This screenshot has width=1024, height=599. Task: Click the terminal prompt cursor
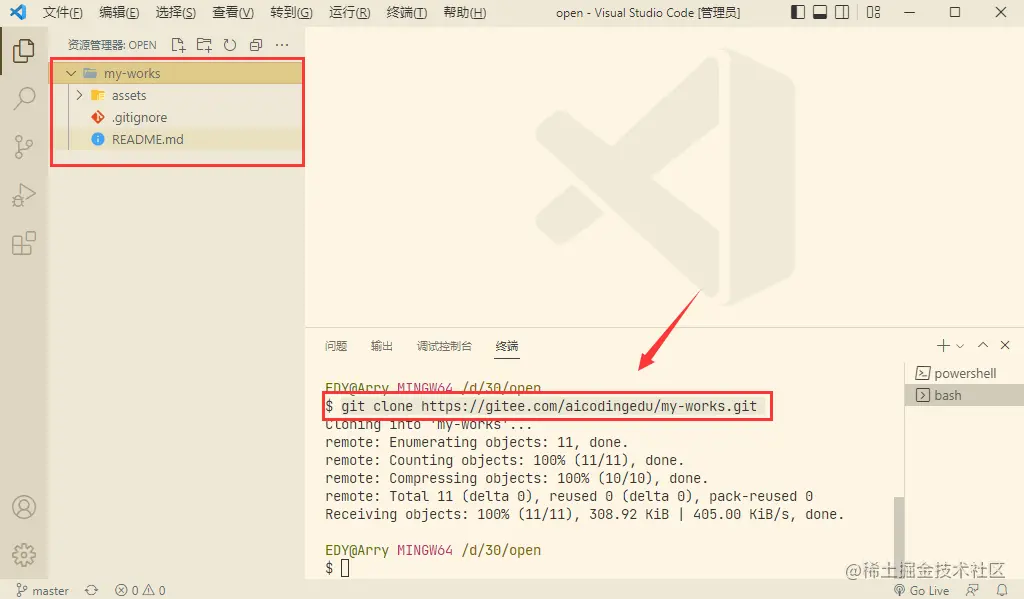[x=345, y=568]
